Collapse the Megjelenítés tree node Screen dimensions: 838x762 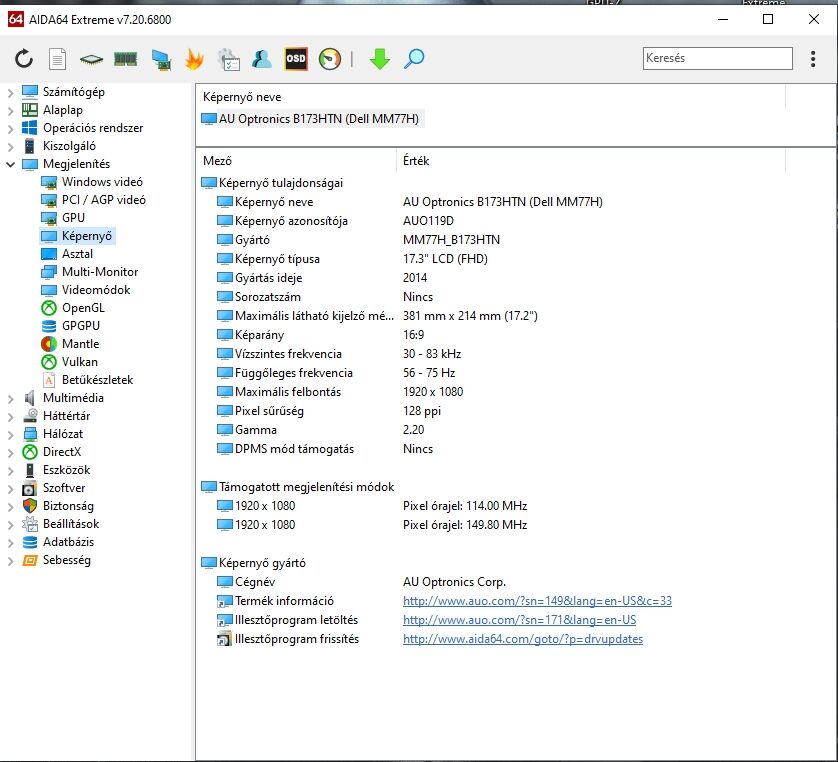(x=10, y=164)
